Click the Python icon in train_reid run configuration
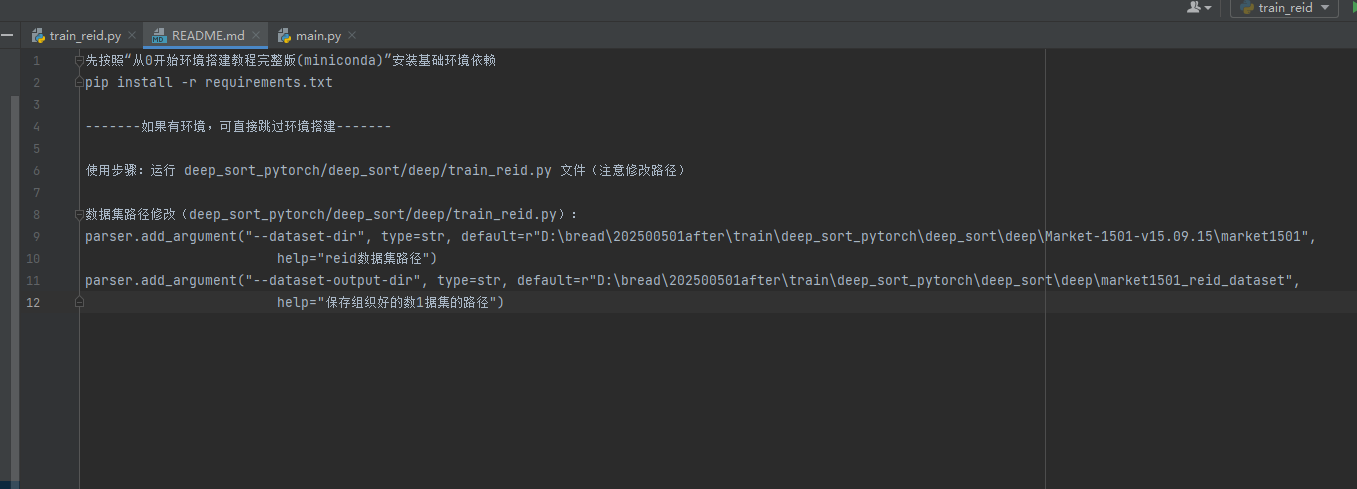 pyautogui.click(x=1247, y=8)
